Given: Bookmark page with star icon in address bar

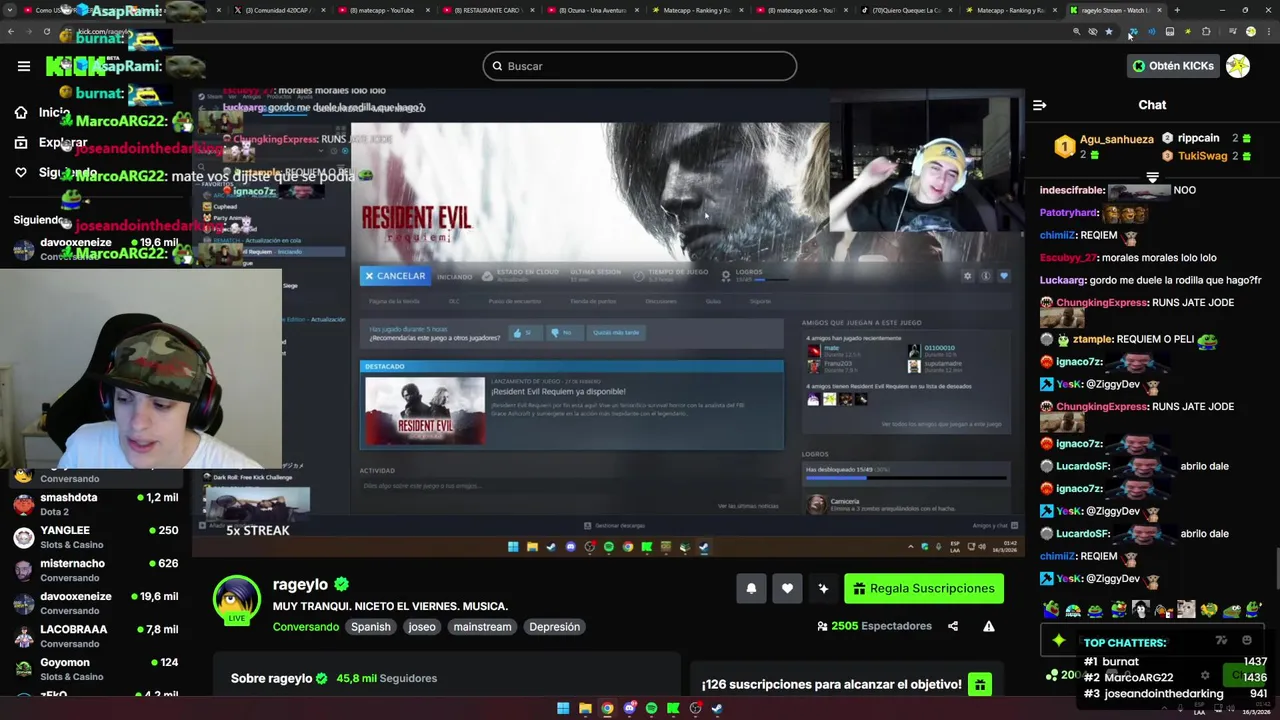Looking at the screenshot, I should (1108, 32).
